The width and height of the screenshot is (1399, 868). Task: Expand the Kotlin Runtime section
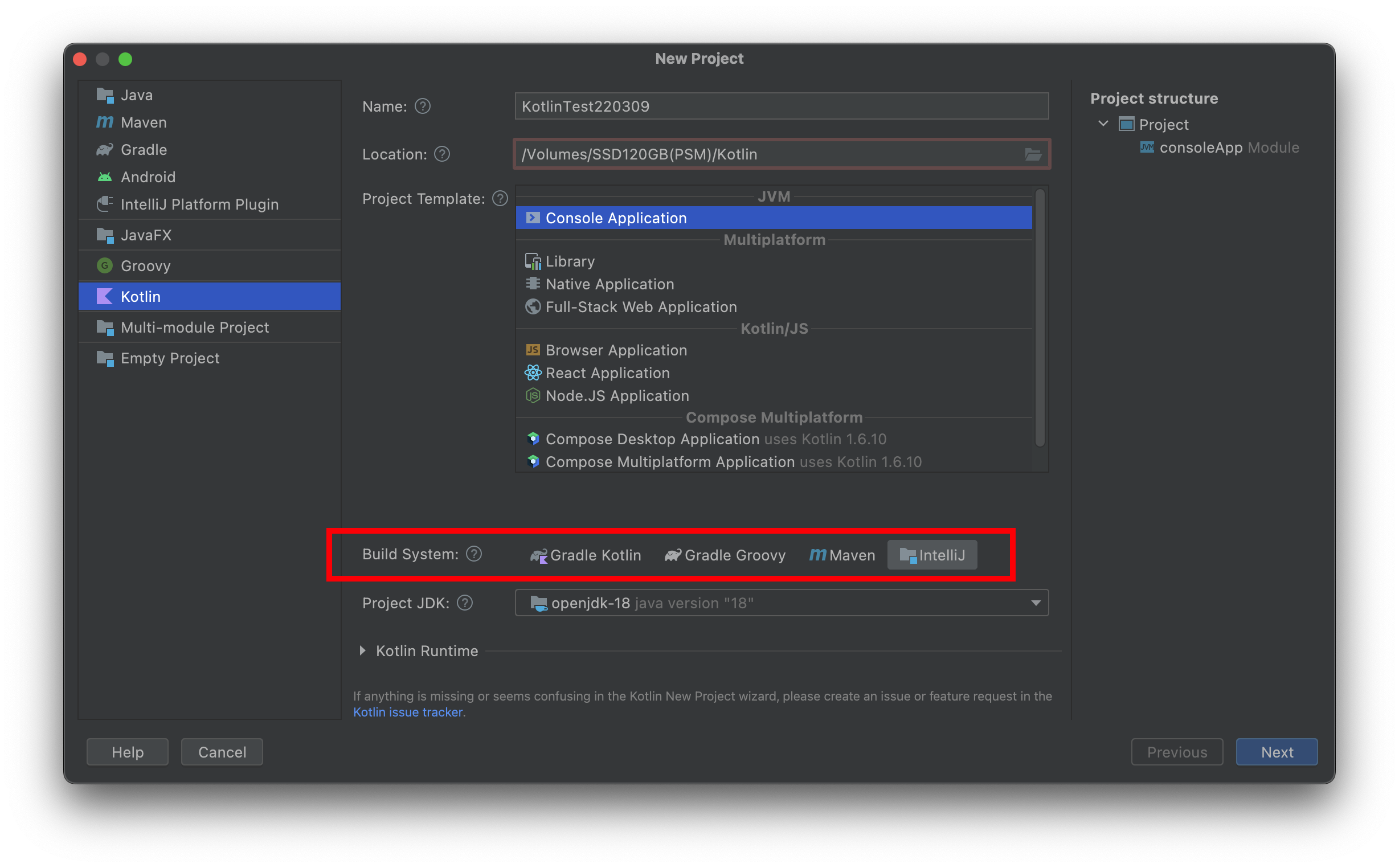click(x=362, y=650)
